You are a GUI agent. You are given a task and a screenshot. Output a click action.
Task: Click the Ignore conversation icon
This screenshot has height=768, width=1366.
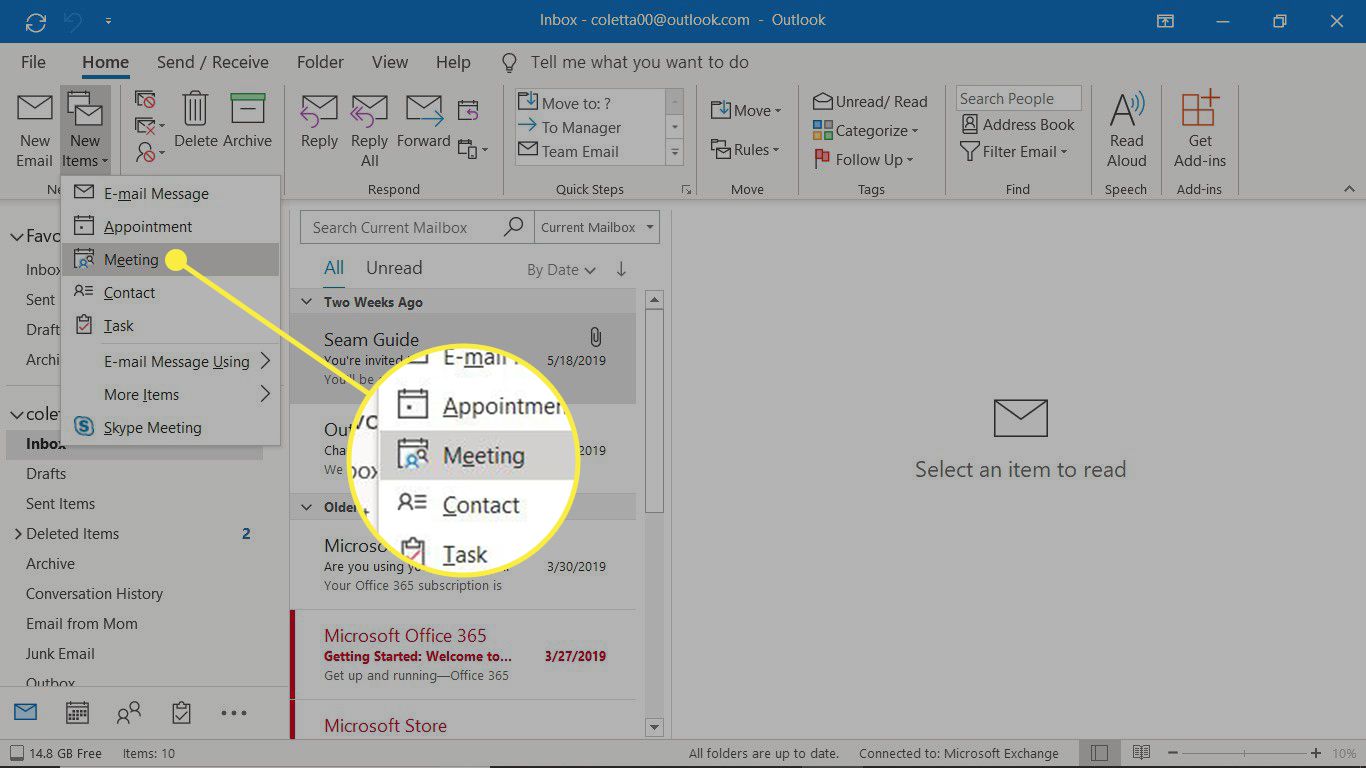(x=146, y=100)
